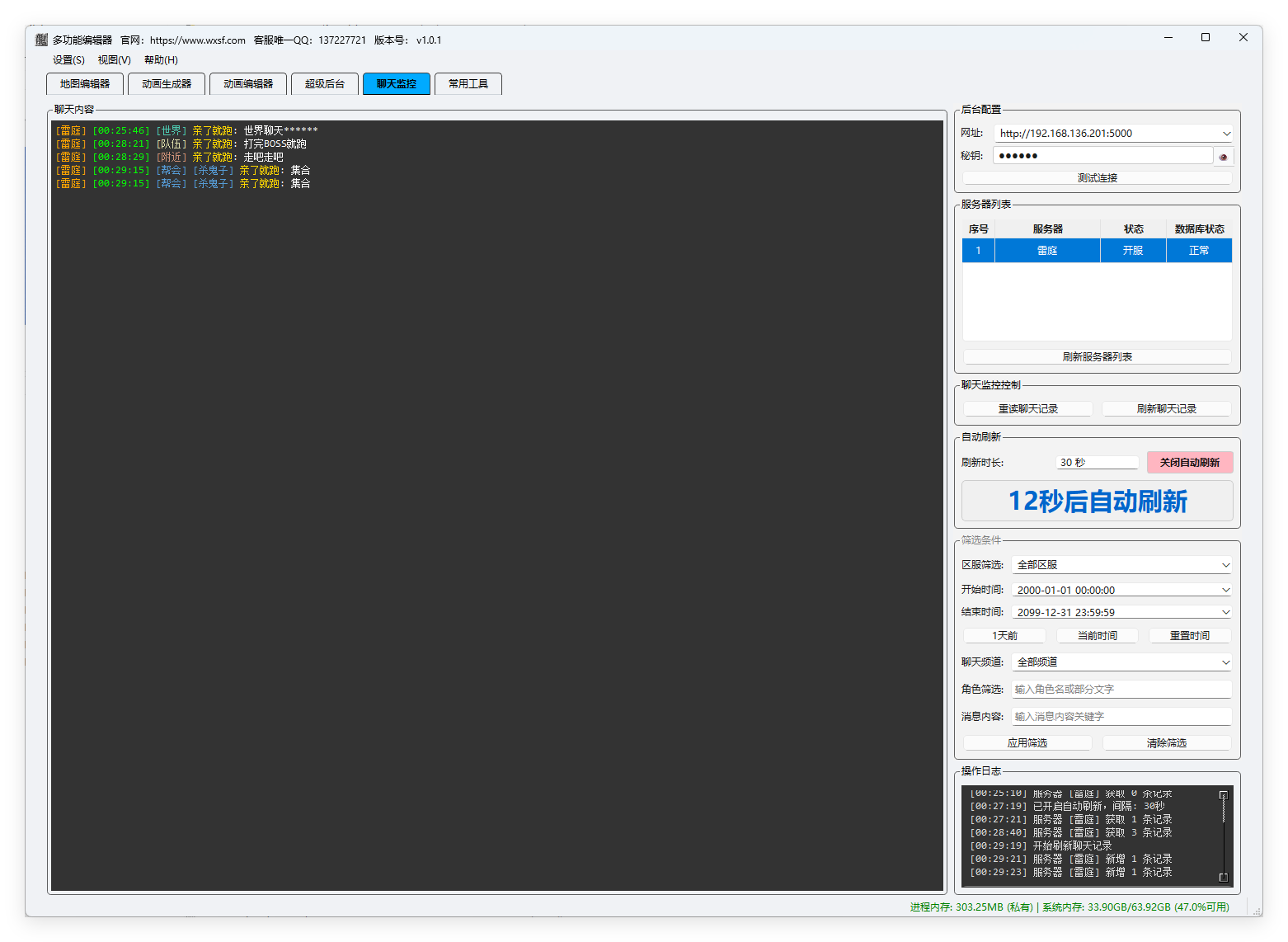Click the 操作日志 scrollbar down arrow

[x=1223, y=877]
